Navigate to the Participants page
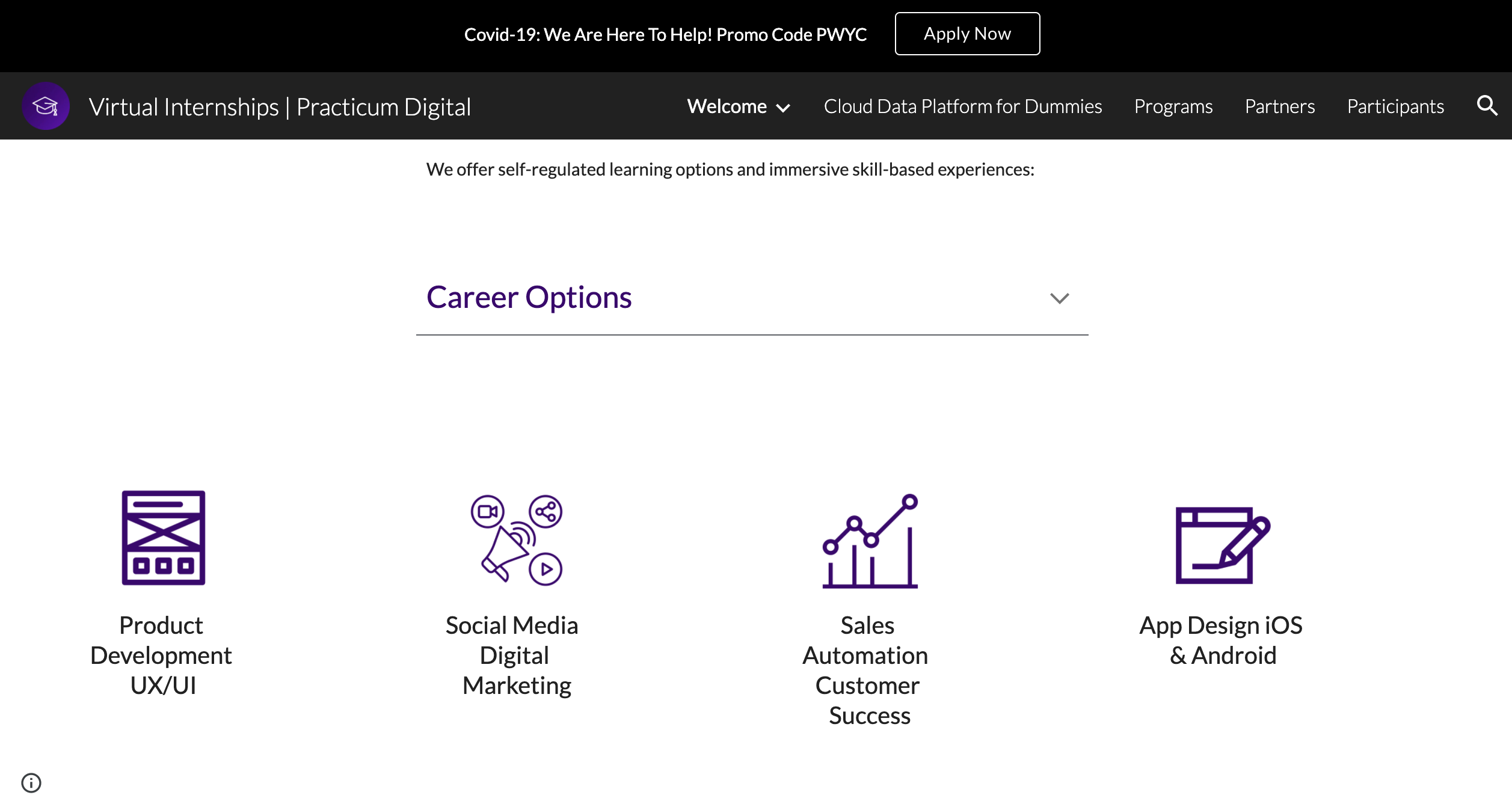Image resolution: width=1512 pixels, height=801 pixels. [1395, 106]
